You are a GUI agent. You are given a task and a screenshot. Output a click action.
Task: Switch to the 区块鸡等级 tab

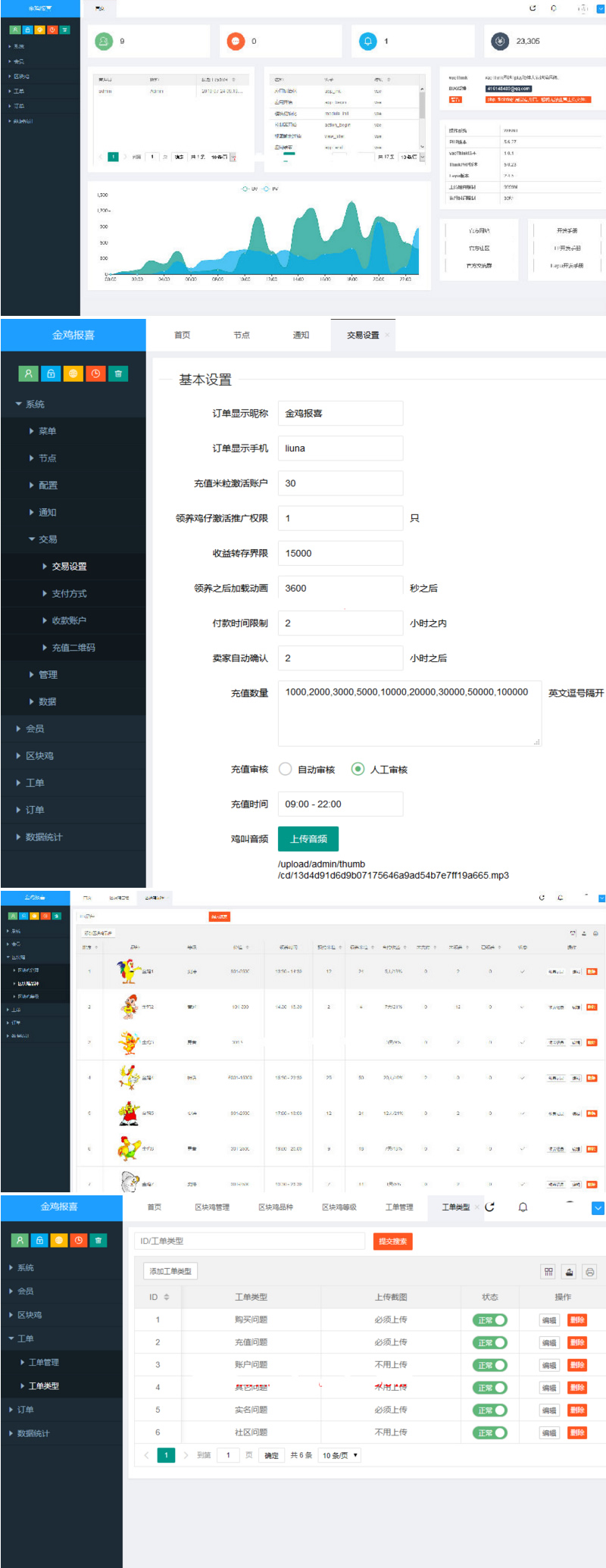(x=339, y=1207)
